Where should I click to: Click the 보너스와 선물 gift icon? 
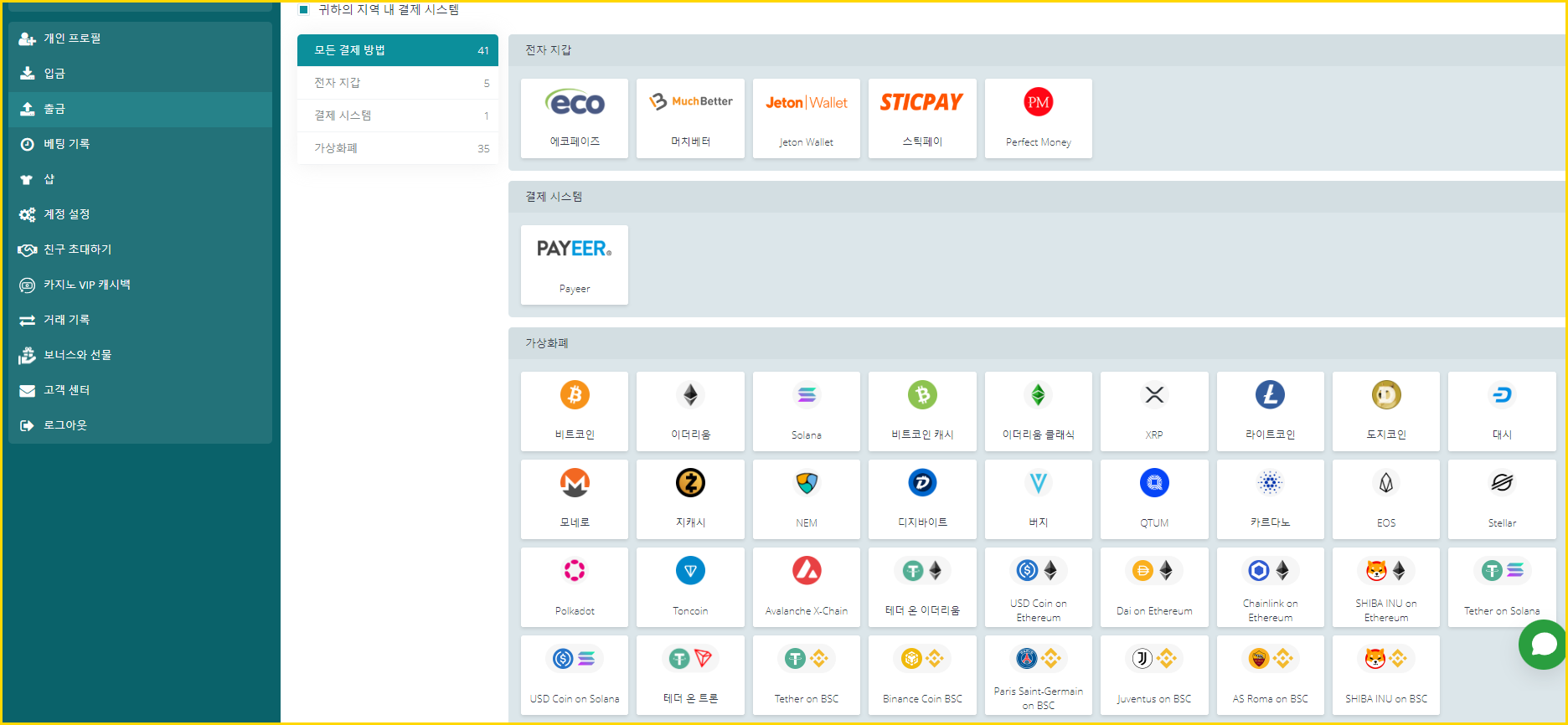[x=27, y=355]
